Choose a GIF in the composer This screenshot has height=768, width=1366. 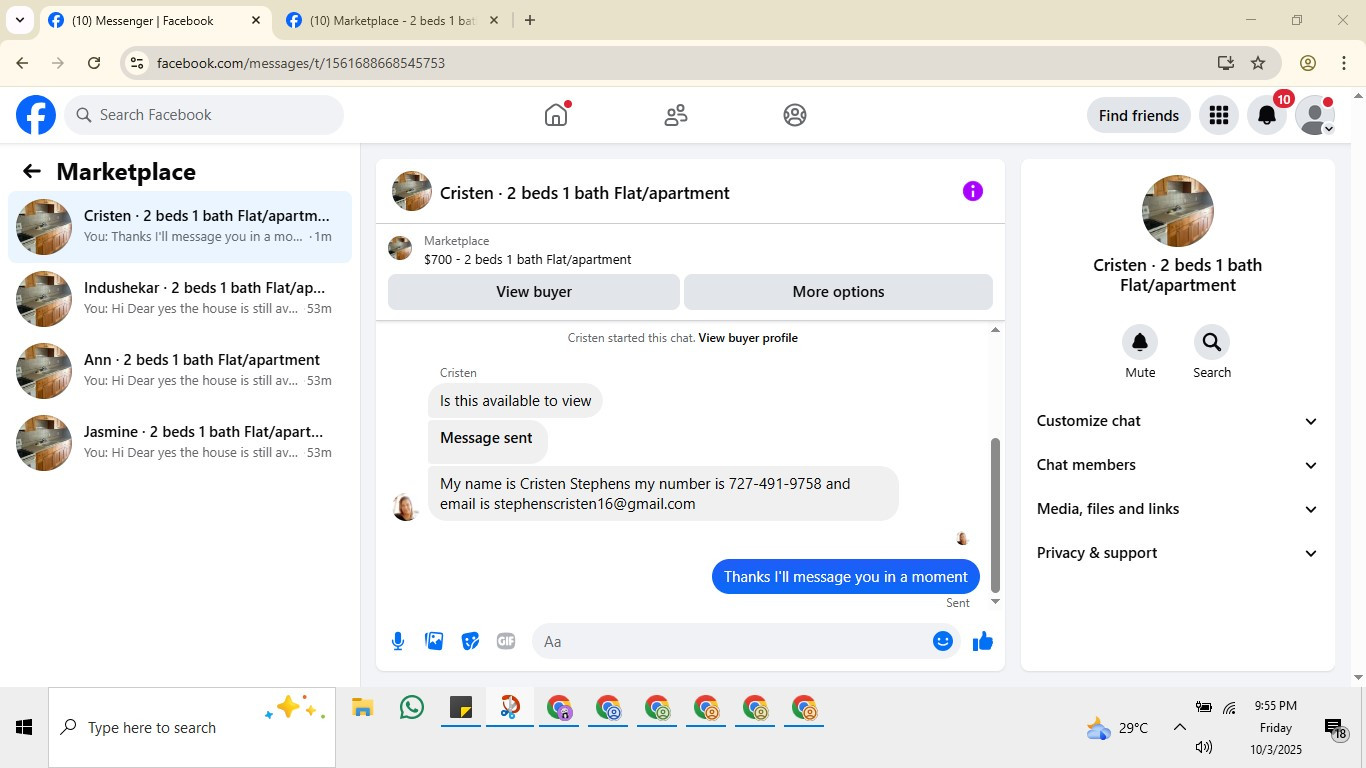pyautogui.click(x=506, y=641)
